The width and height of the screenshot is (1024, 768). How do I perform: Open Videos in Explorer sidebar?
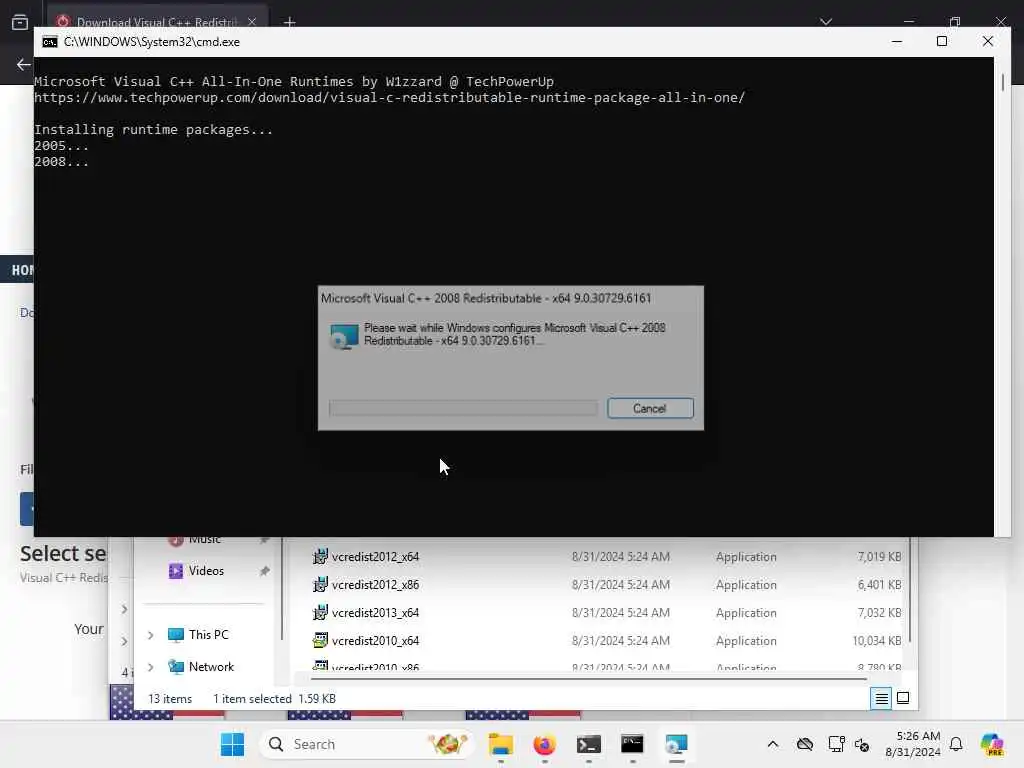pyautogui.click(x=206, y=571)
